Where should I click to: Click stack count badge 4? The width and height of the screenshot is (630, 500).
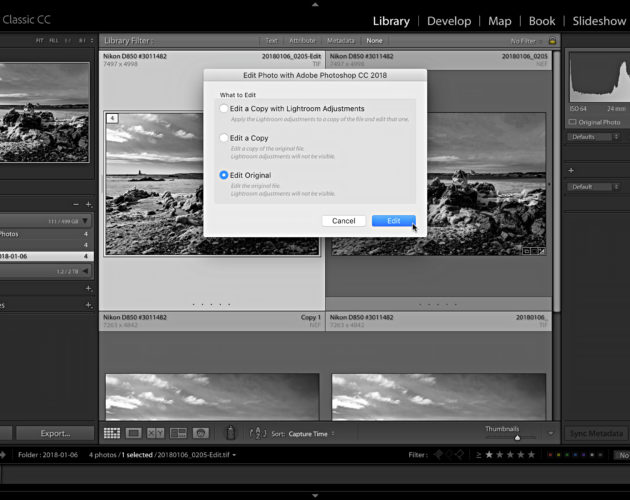pos(112,118)
